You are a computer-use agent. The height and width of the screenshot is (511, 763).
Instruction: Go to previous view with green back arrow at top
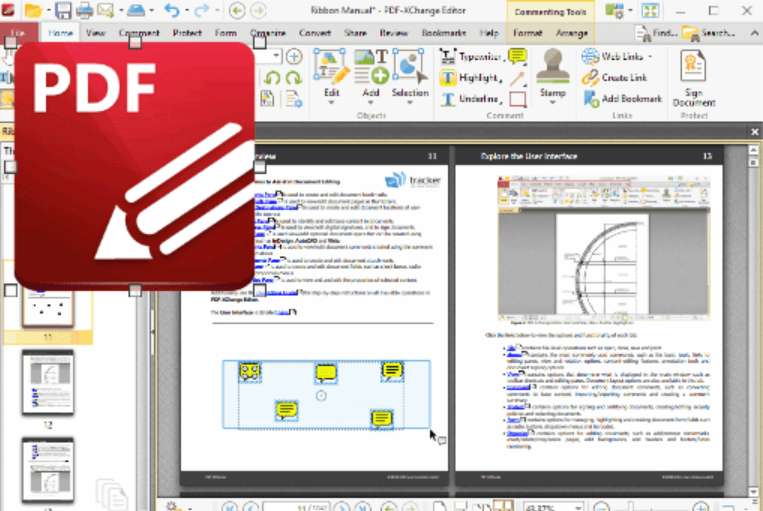tap(237, 10)
